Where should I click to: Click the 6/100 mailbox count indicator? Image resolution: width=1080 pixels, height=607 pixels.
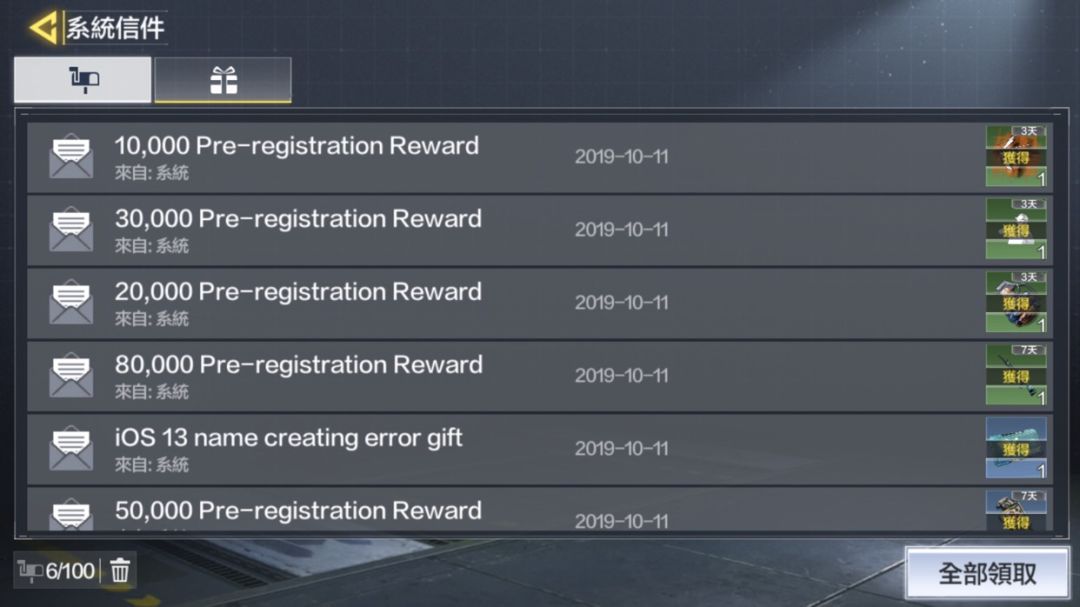[58, 571]
